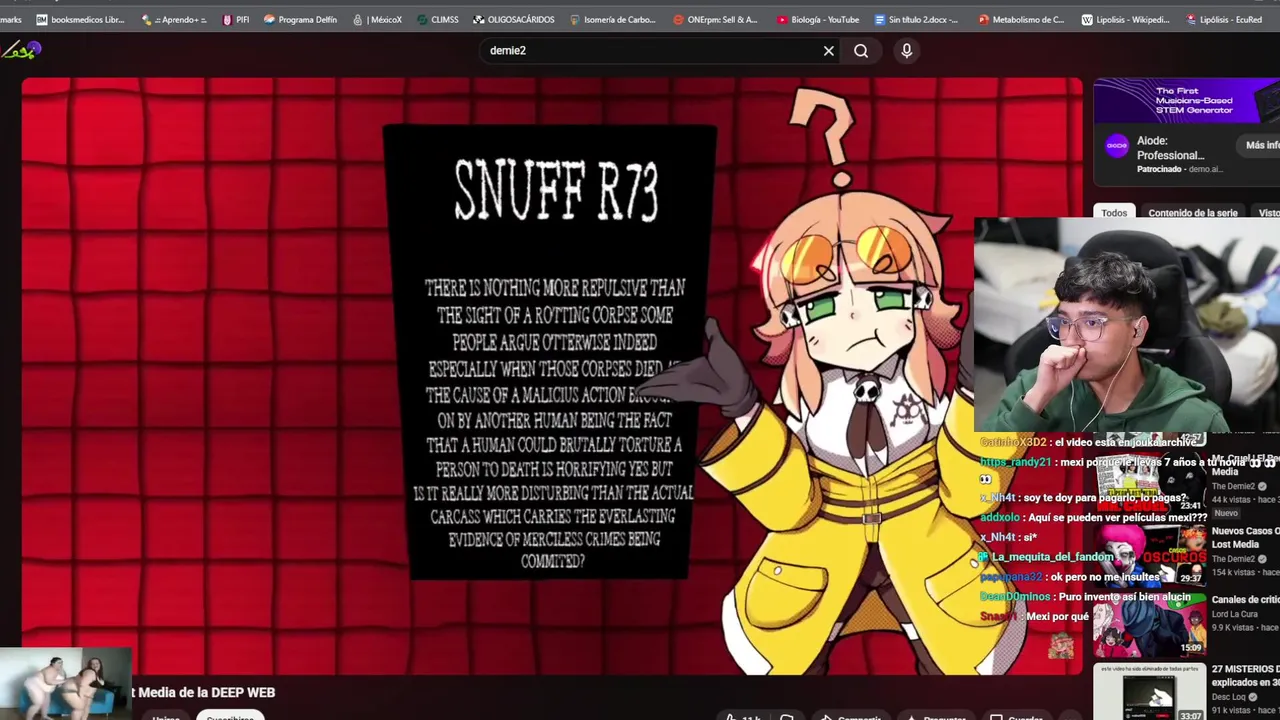Click the Lord La Cura channel name
Viewport: 1280px width, 720px height.
1234,614
